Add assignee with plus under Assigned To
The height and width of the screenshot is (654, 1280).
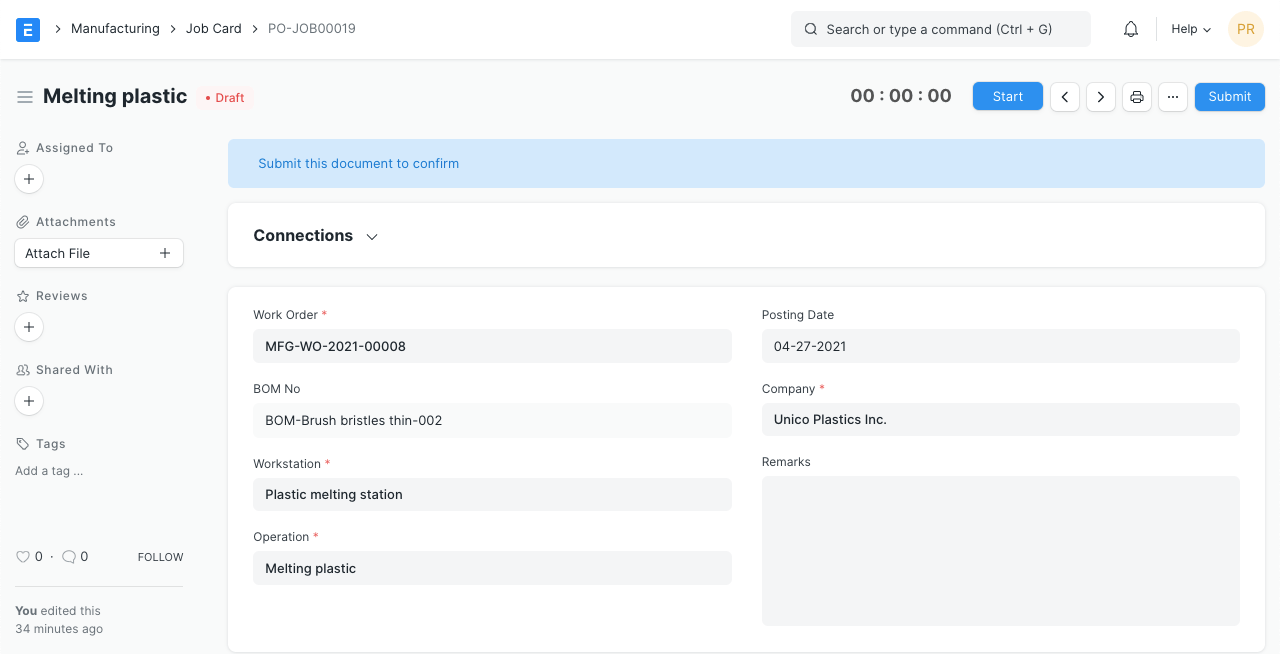[29, 179]
